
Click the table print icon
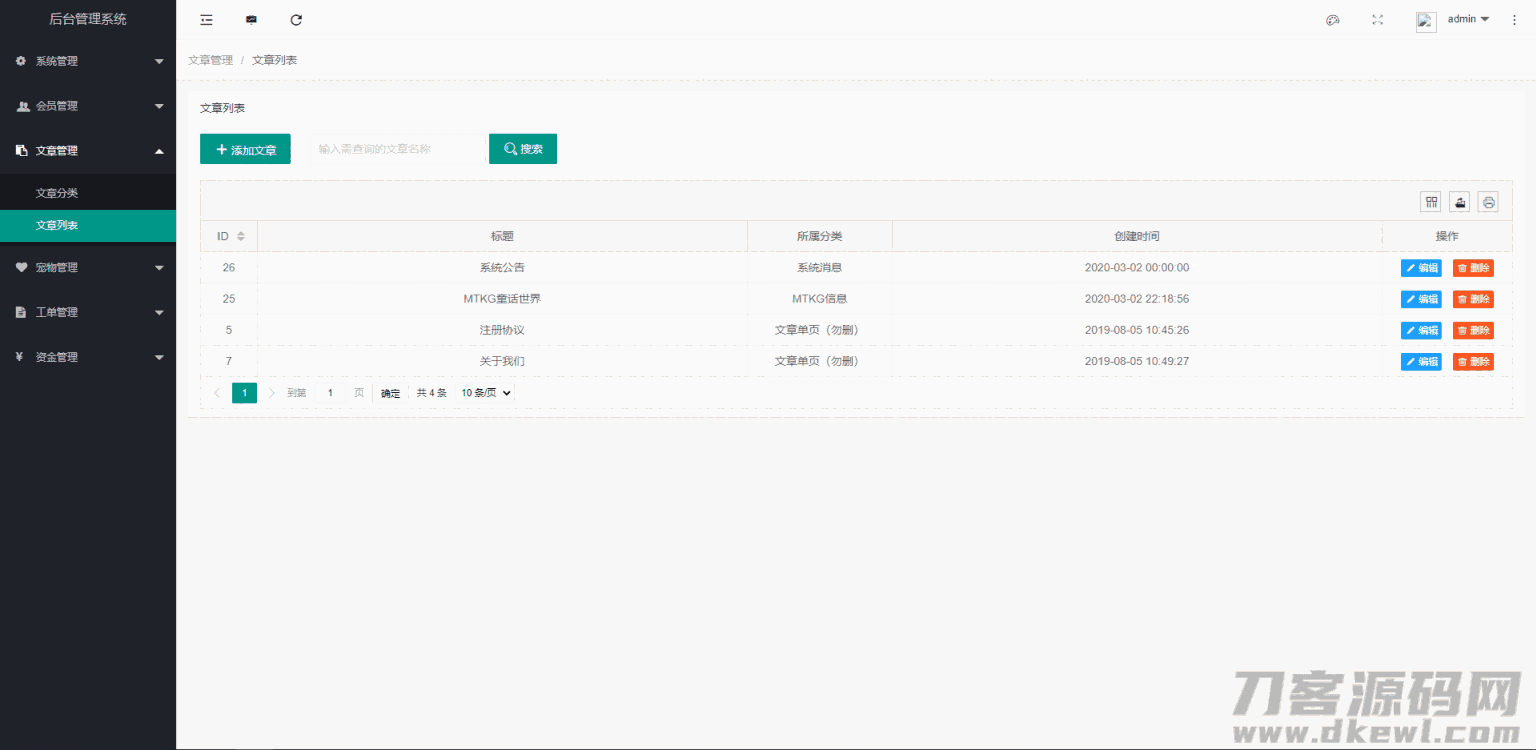1488,202
